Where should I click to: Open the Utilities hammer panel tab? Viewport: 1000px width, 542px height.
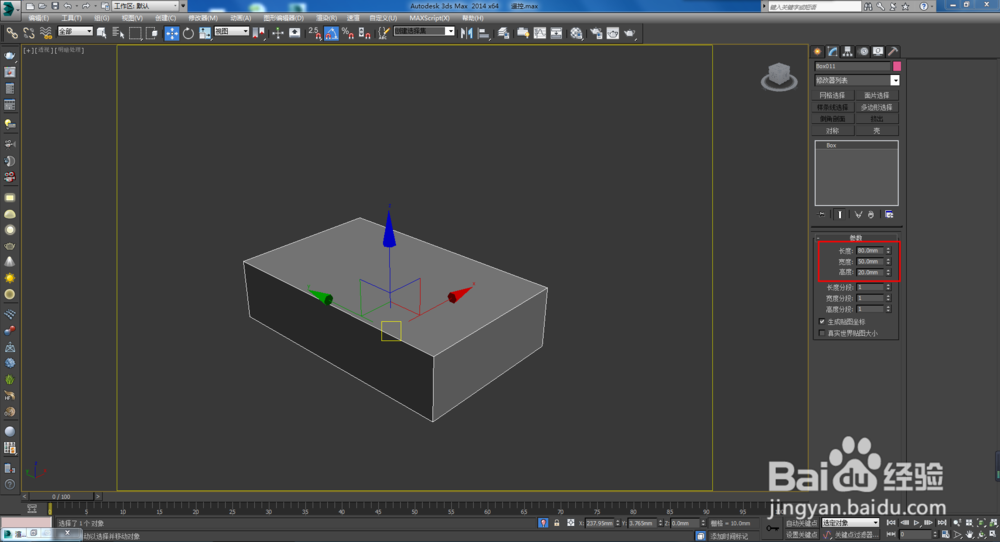click(893, 52)
